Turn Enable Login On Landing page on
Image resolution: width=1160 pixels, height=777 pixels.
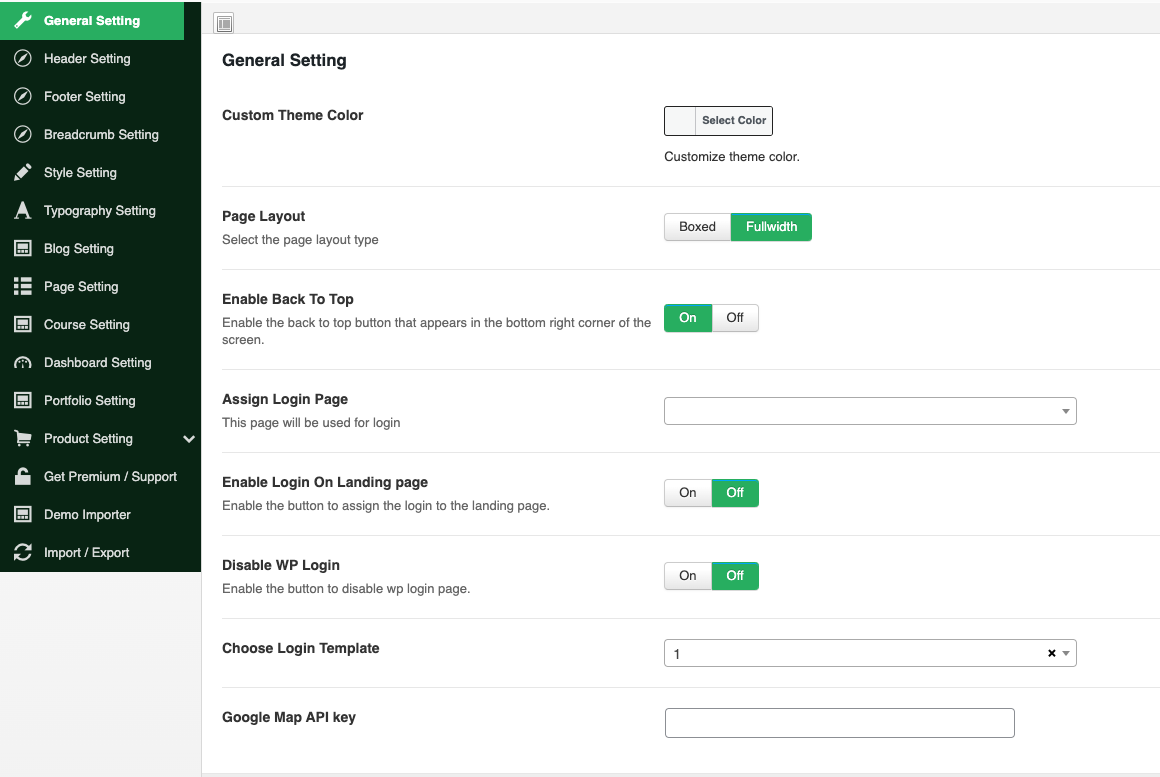tap(688, 493)
